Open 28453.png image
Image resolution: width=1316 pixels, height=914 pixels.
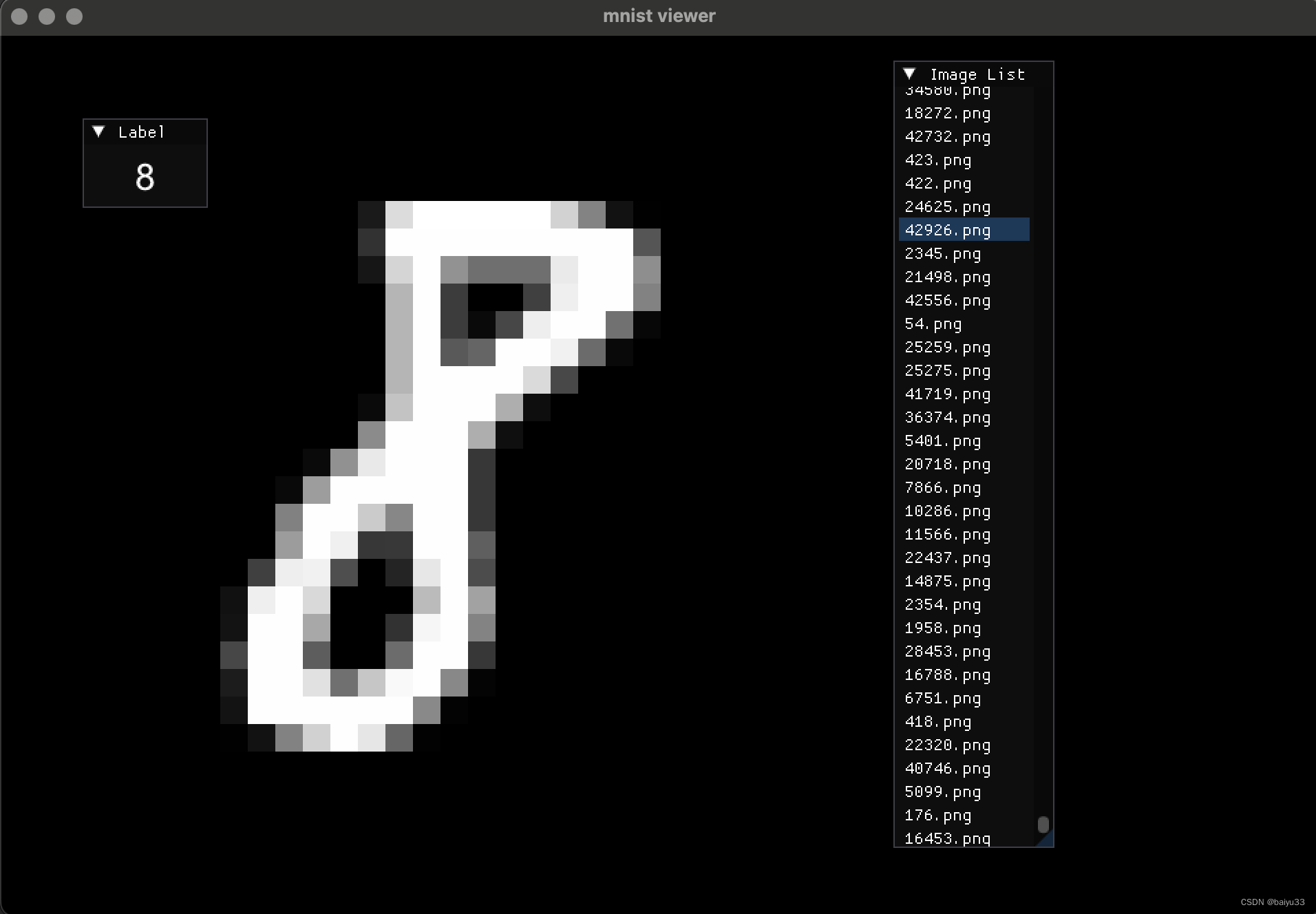tap(964, 651)
